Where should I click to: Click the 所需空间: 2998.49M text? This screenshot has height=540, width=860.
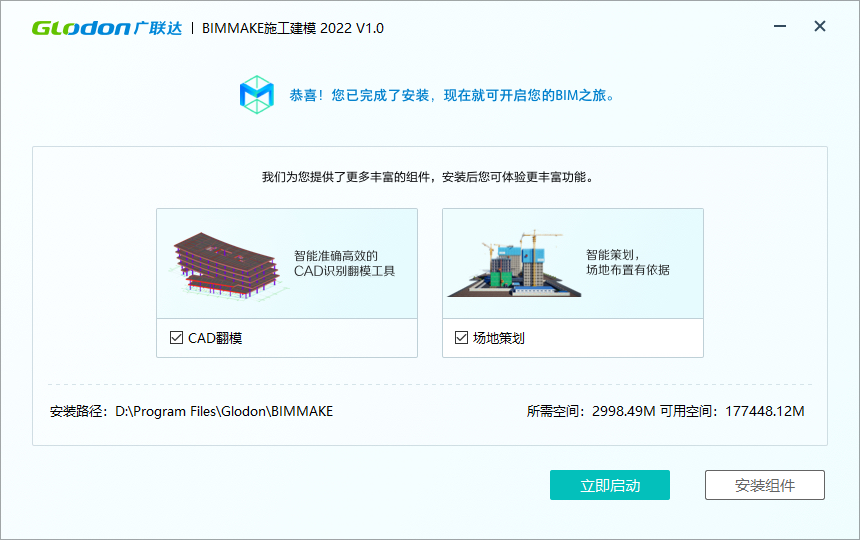[x=591, y=411]
